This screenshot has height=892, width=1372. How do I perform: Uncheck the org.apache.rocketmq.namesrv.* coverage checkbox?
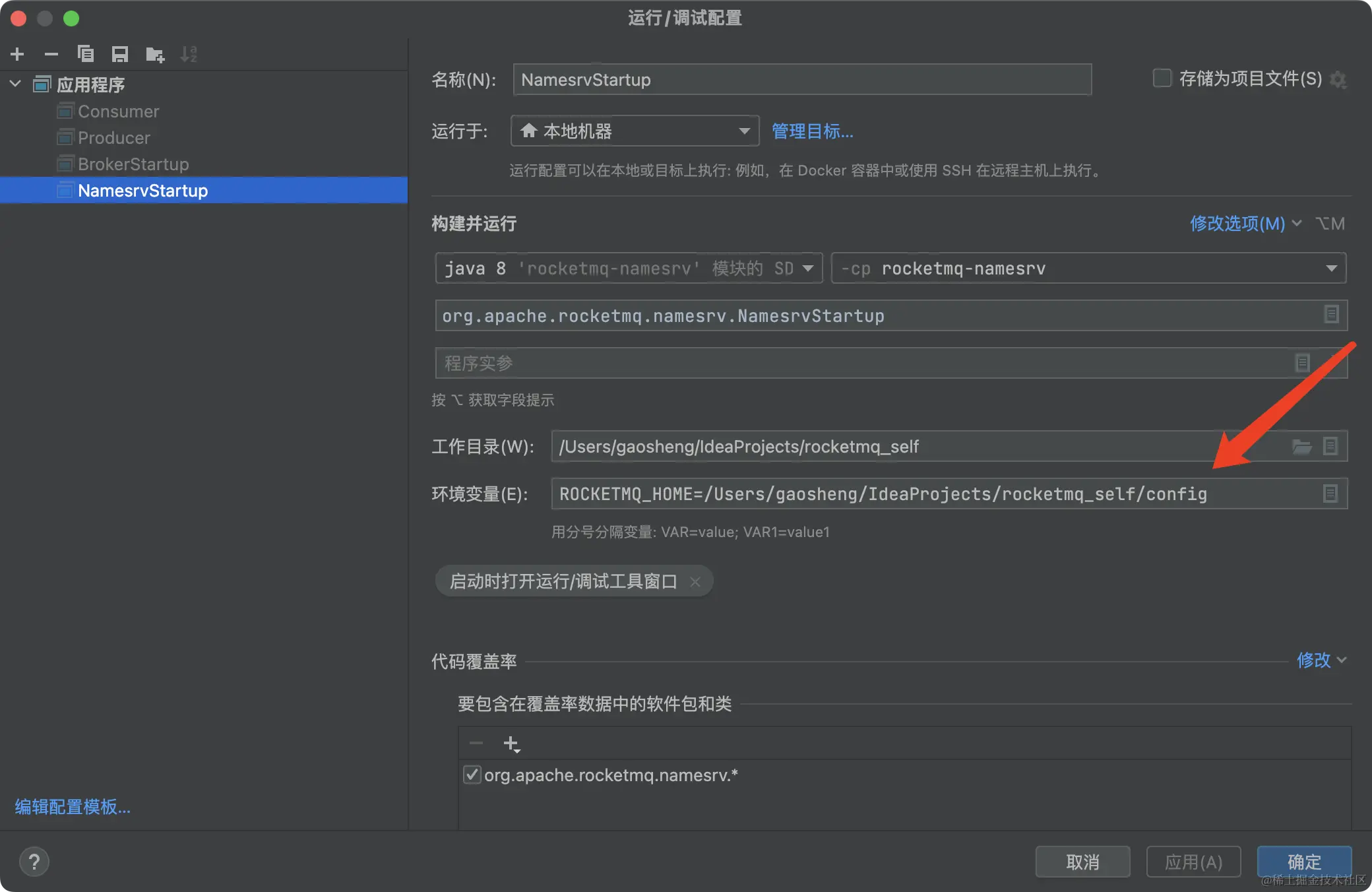(472, 775)
